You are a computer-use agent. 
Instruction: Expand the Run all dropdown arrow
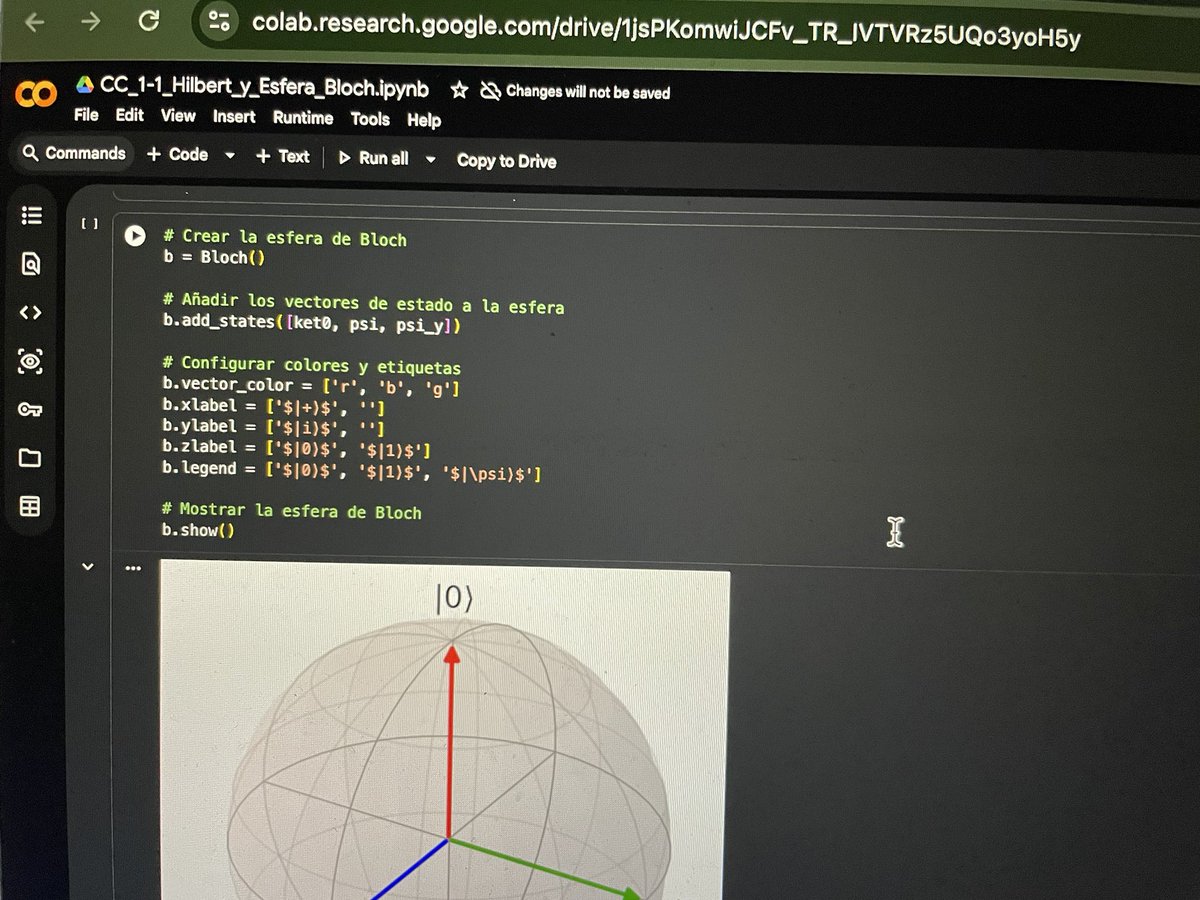[431, 159]
